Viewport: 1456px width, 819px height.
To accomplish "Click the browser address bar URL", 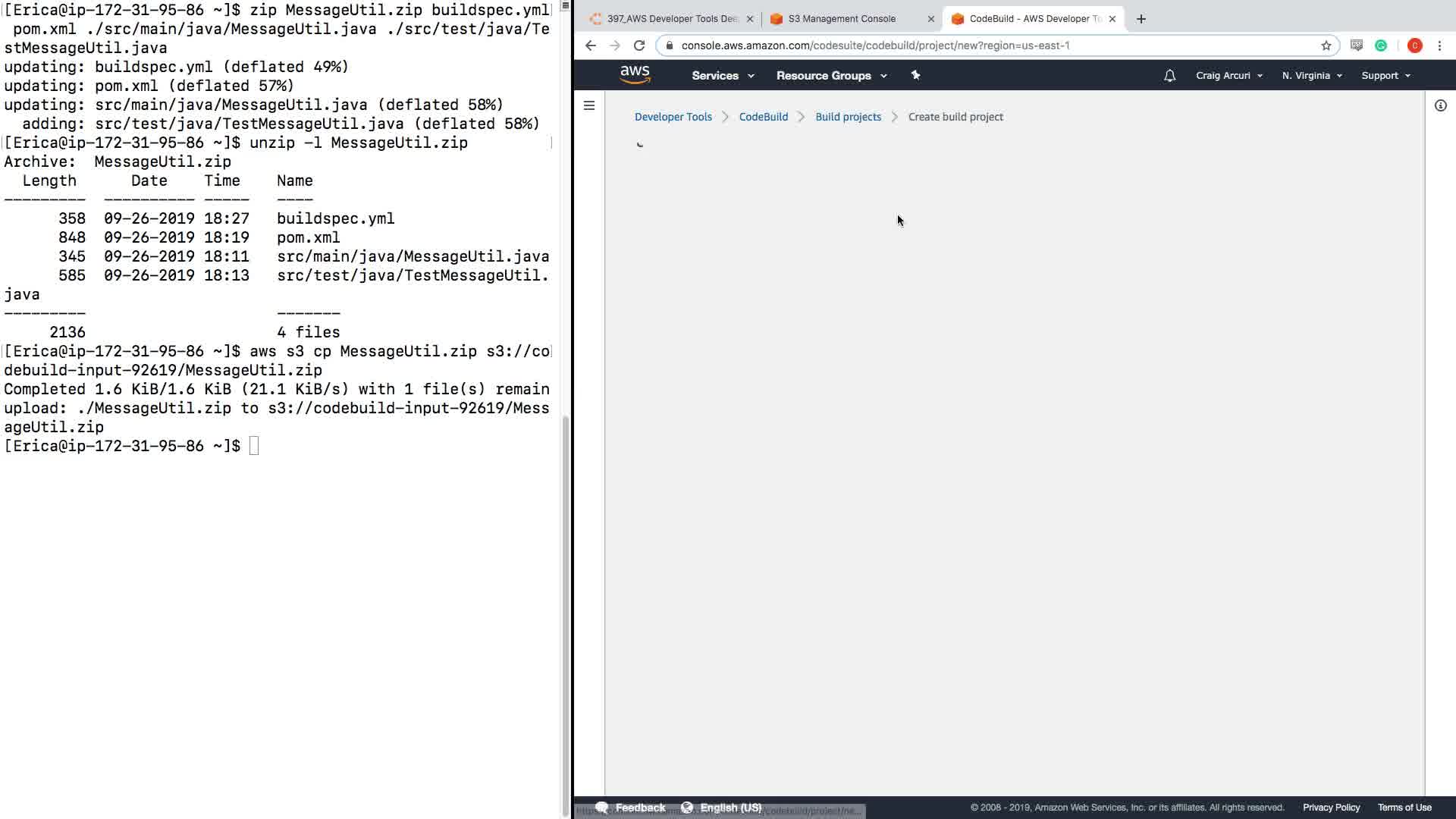I will coord(875,45).
